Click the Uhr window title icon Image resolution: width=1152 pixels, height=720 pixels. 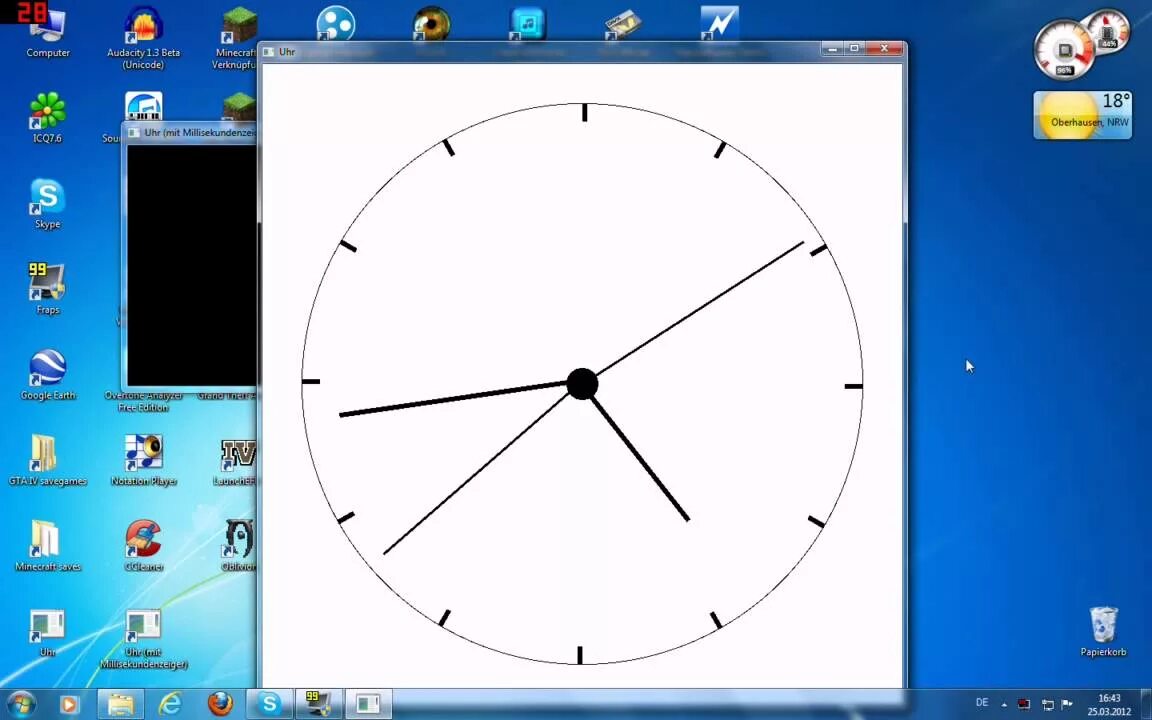269,52
